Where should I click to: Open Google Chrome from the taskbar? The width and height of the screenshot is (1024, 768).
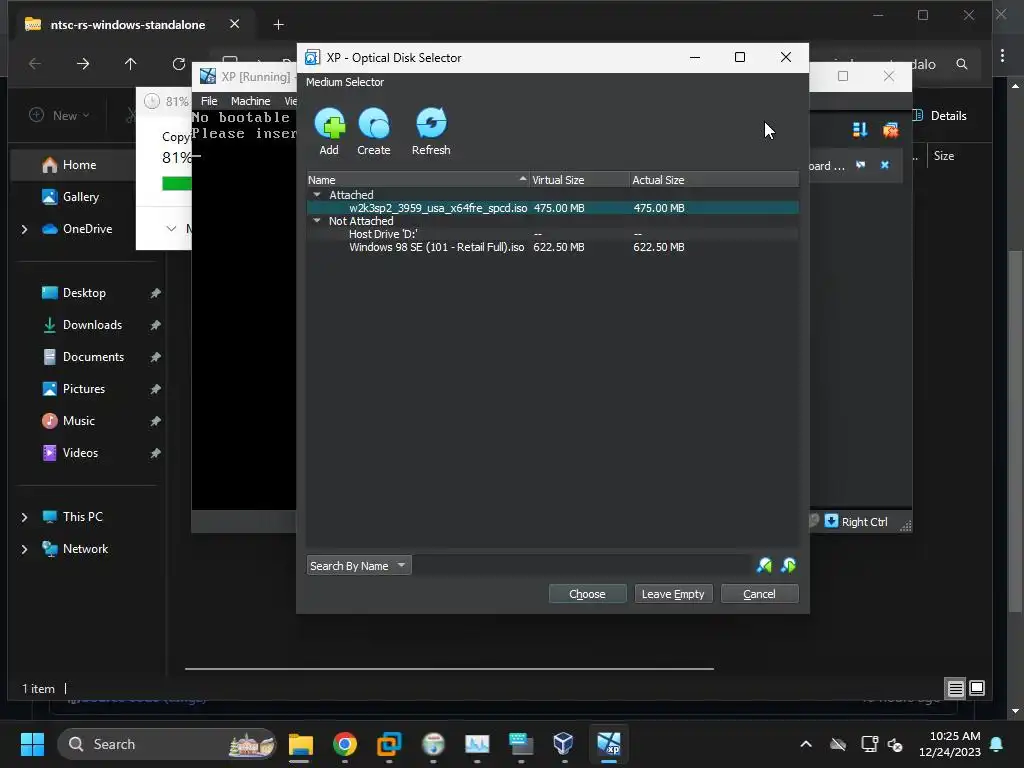tap(345, 744)
